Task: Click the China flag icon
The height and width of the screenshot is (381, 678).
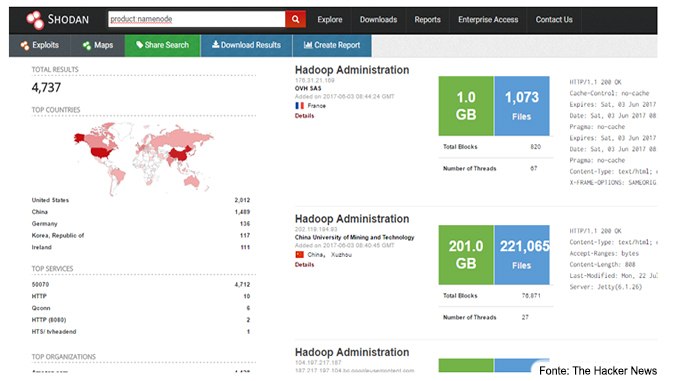Action: [299, 254]
